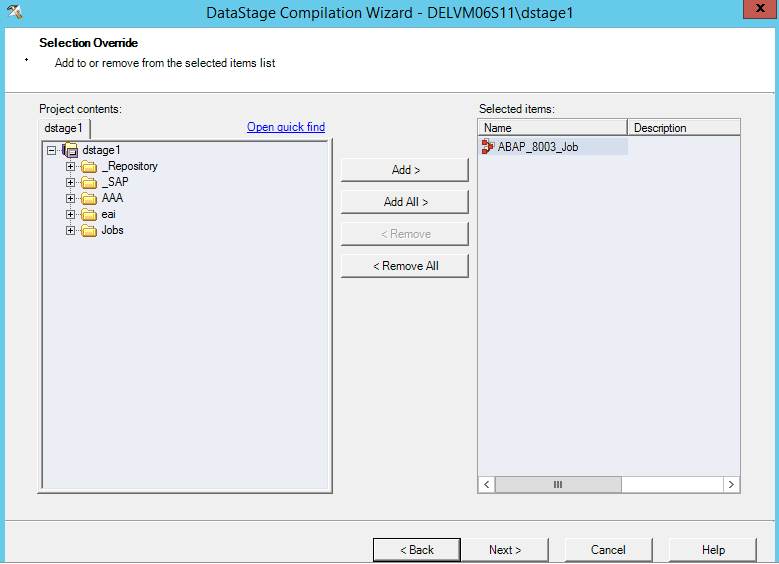Expand the eai folder

(71, 215)
